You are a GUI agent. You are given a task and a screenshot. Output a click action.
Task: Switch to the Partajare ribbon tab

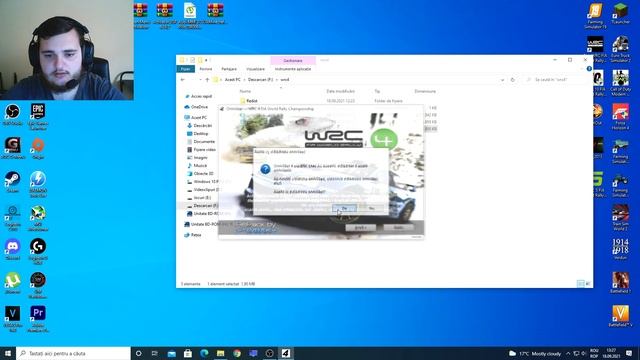(229, 69)
